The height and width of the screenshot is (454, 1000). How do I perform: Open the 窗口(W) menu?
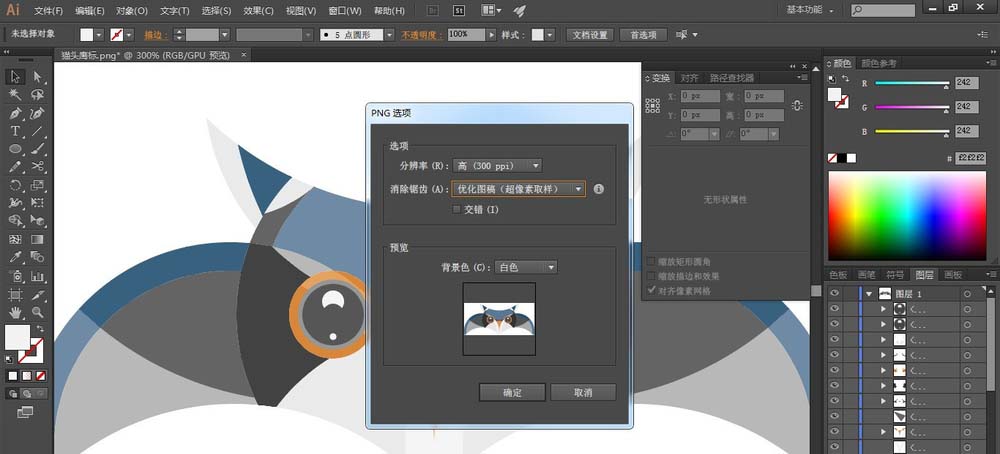[344, 11]
